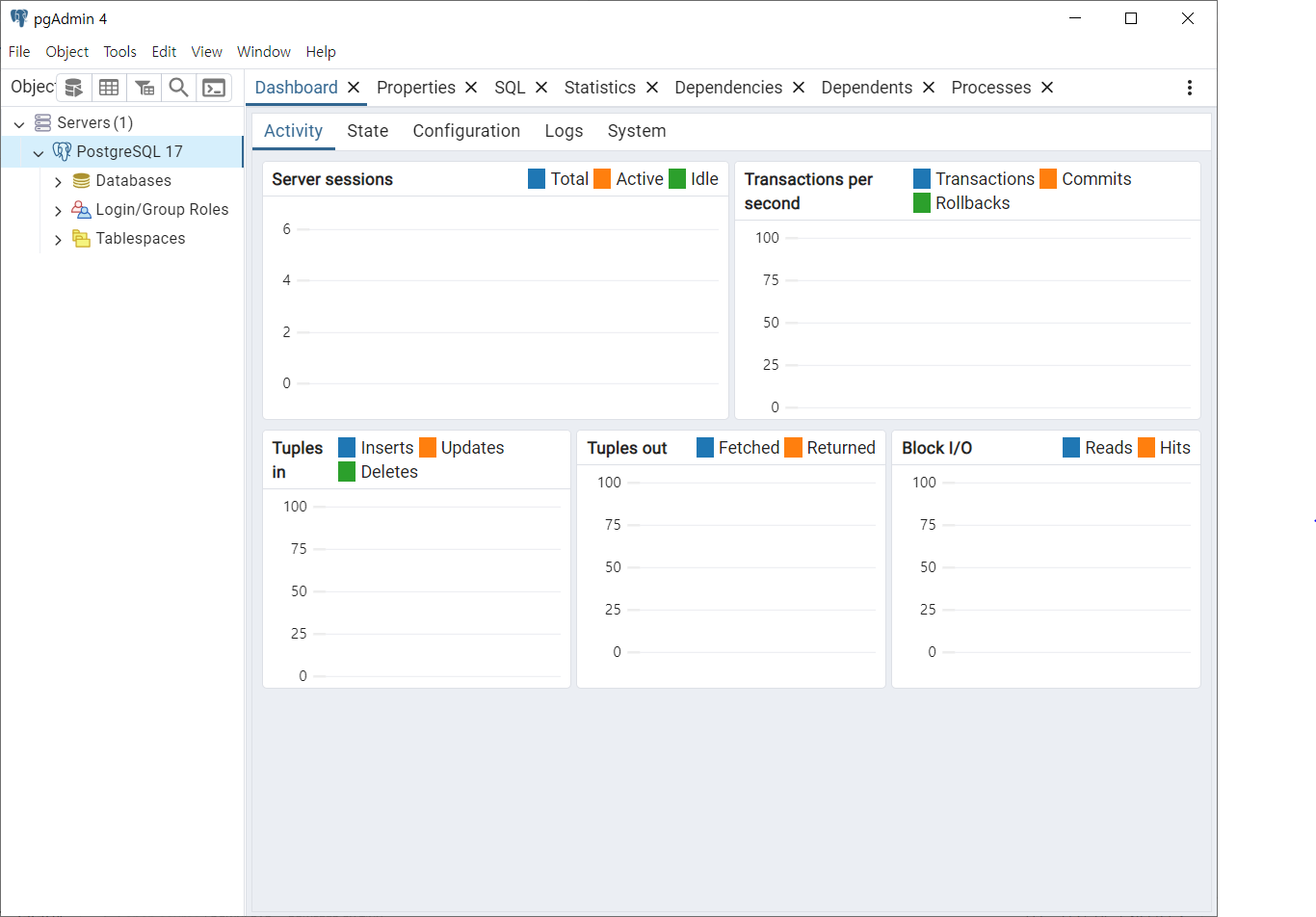
Task: Open the View menu
Action: pos(206,52)
